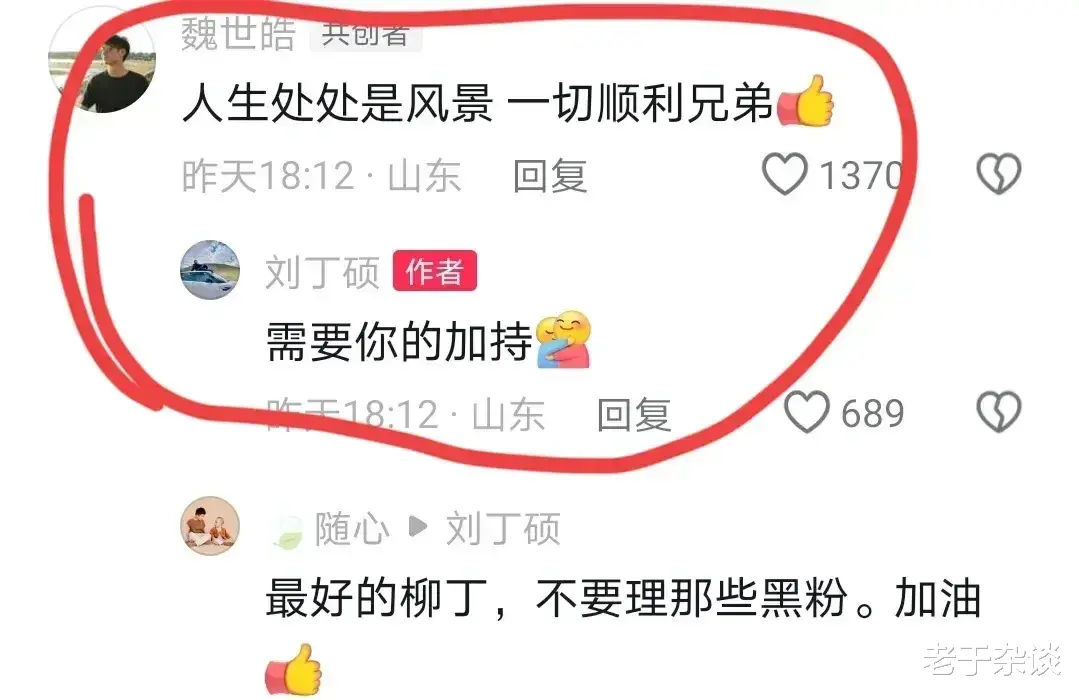1079x700 pixels.
Task: Open username 魏世皓 profile
Action: (238, 34)
